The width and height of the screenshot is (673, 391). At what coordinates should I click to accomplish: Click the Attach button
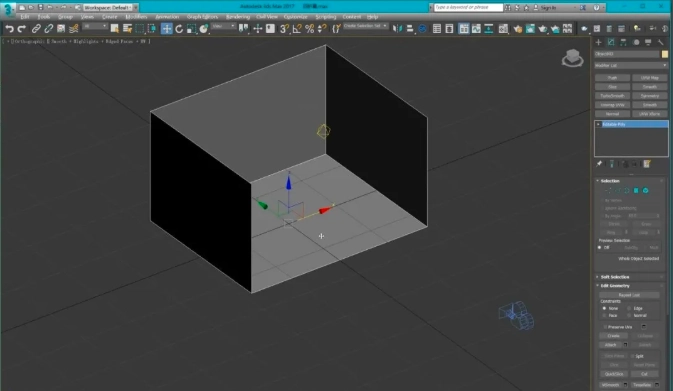tap(610, 345)
